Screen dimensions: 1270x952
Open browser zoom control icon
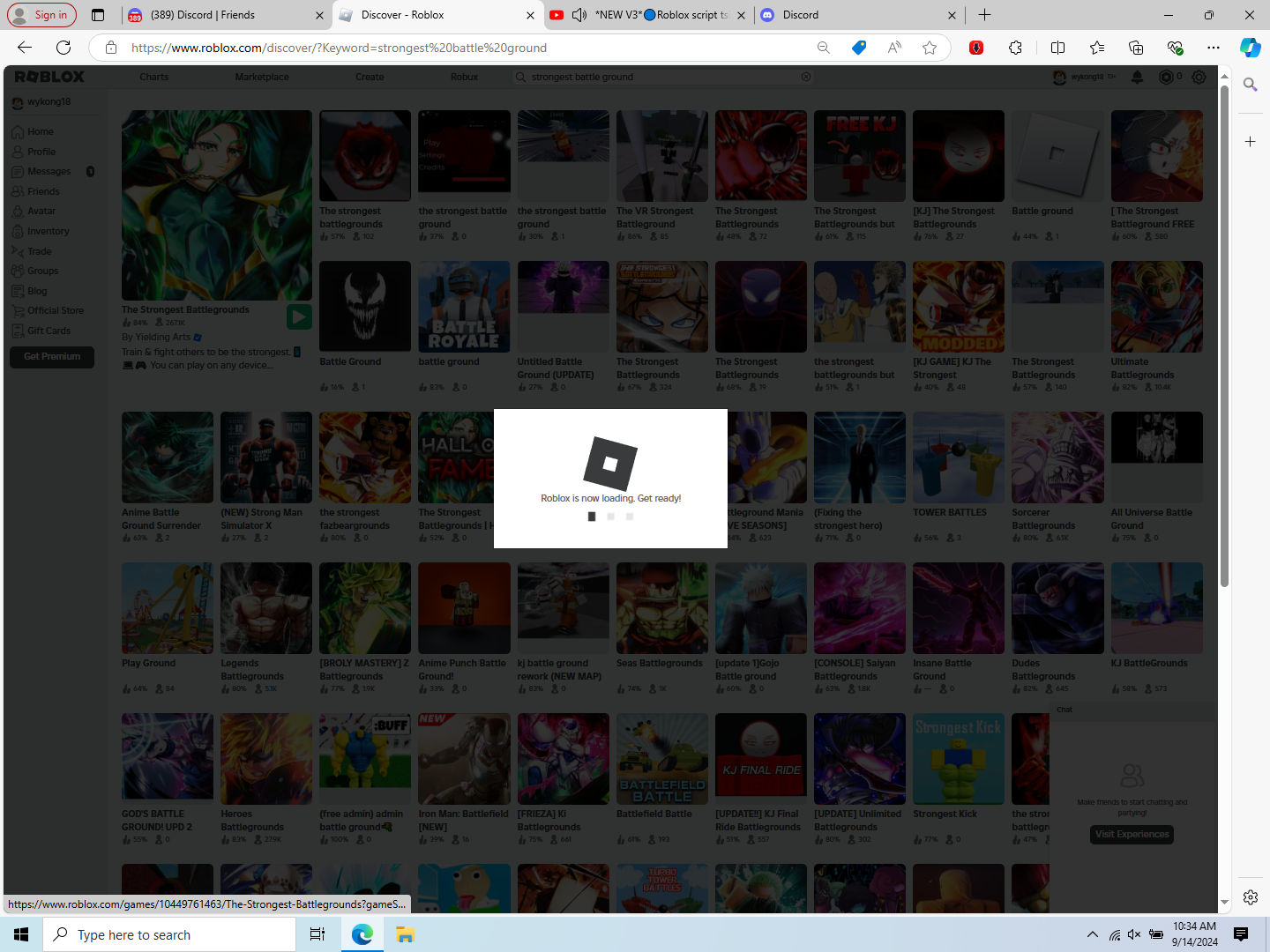point(824,48)
